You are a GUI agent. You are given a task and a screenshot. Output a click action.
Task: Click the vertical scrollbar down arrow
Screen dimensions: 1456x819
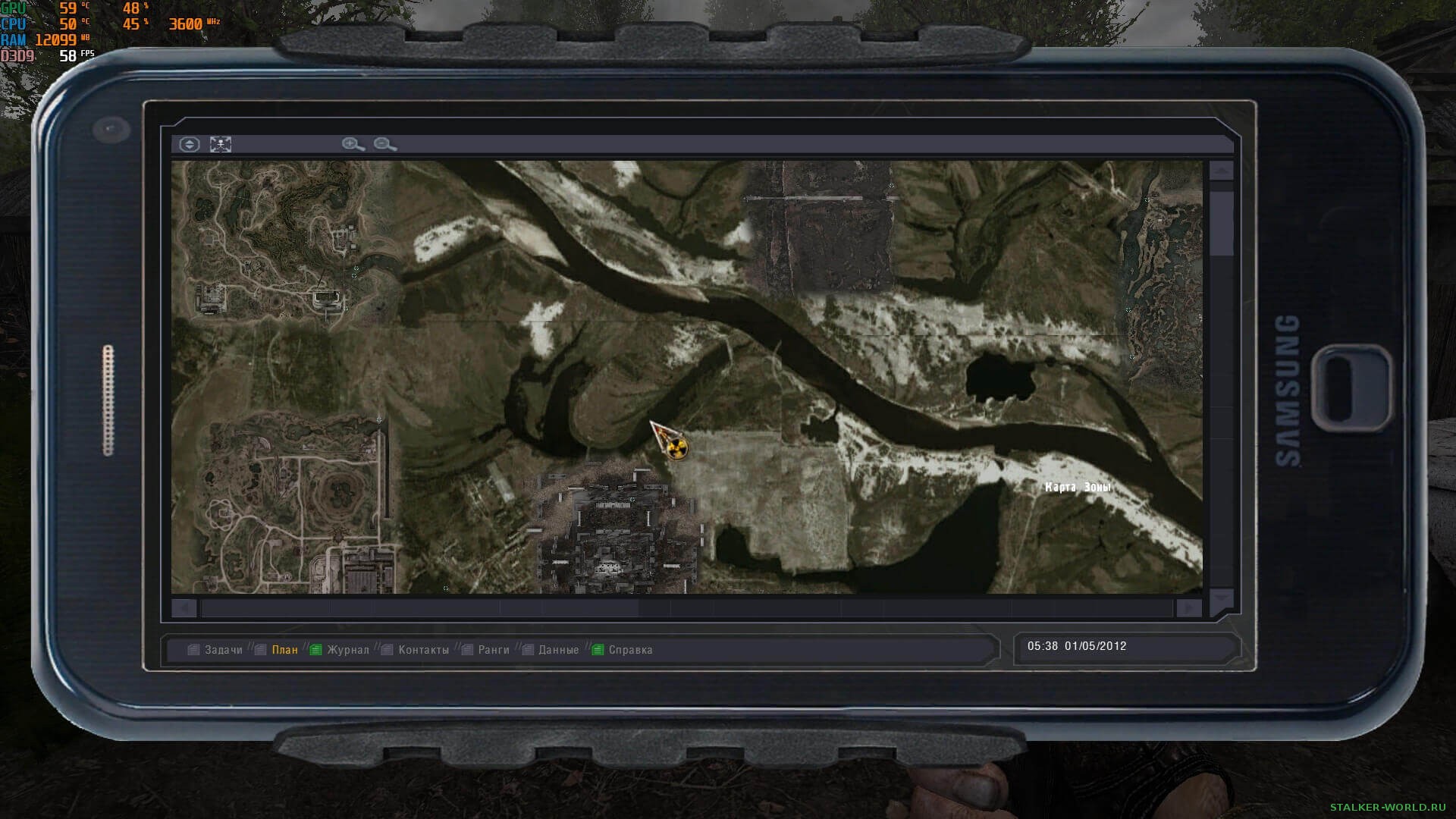(1221, 599)
